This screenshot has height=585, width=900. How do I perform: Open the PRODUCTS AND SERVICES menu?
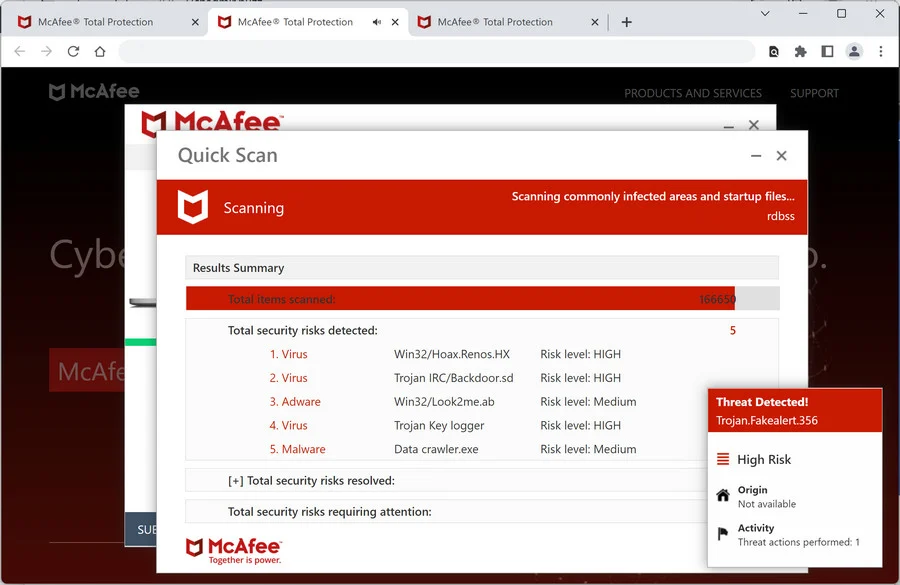click(x=693, y=92)
